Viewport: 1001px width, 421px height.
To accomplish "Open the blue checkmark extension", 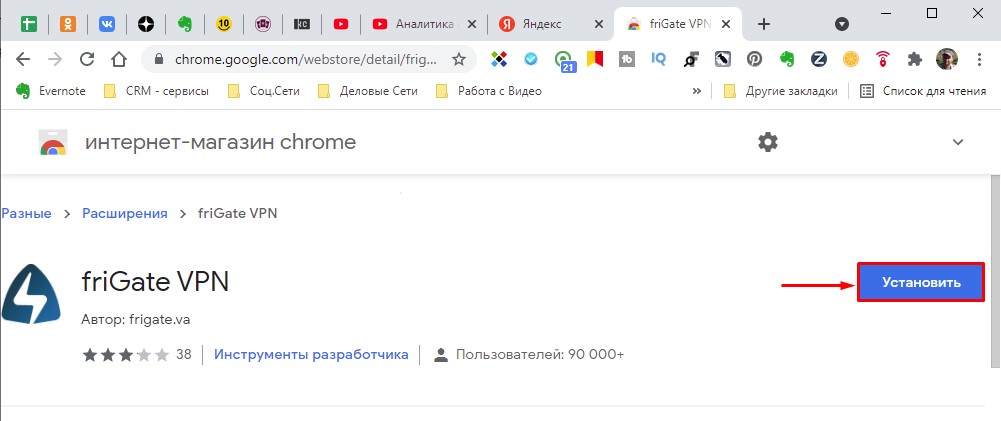I will click(x=531, y=59).
